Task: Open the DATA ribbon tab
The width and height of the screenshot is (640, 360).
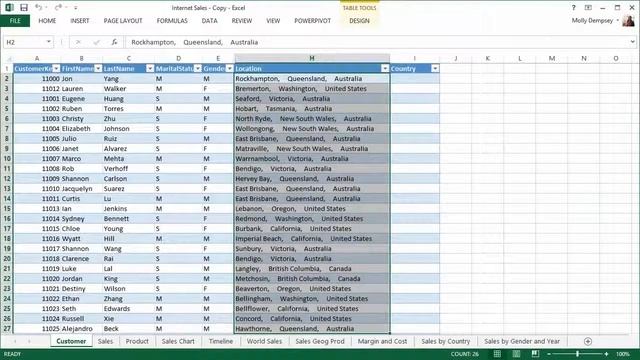Action: (209, 20)
